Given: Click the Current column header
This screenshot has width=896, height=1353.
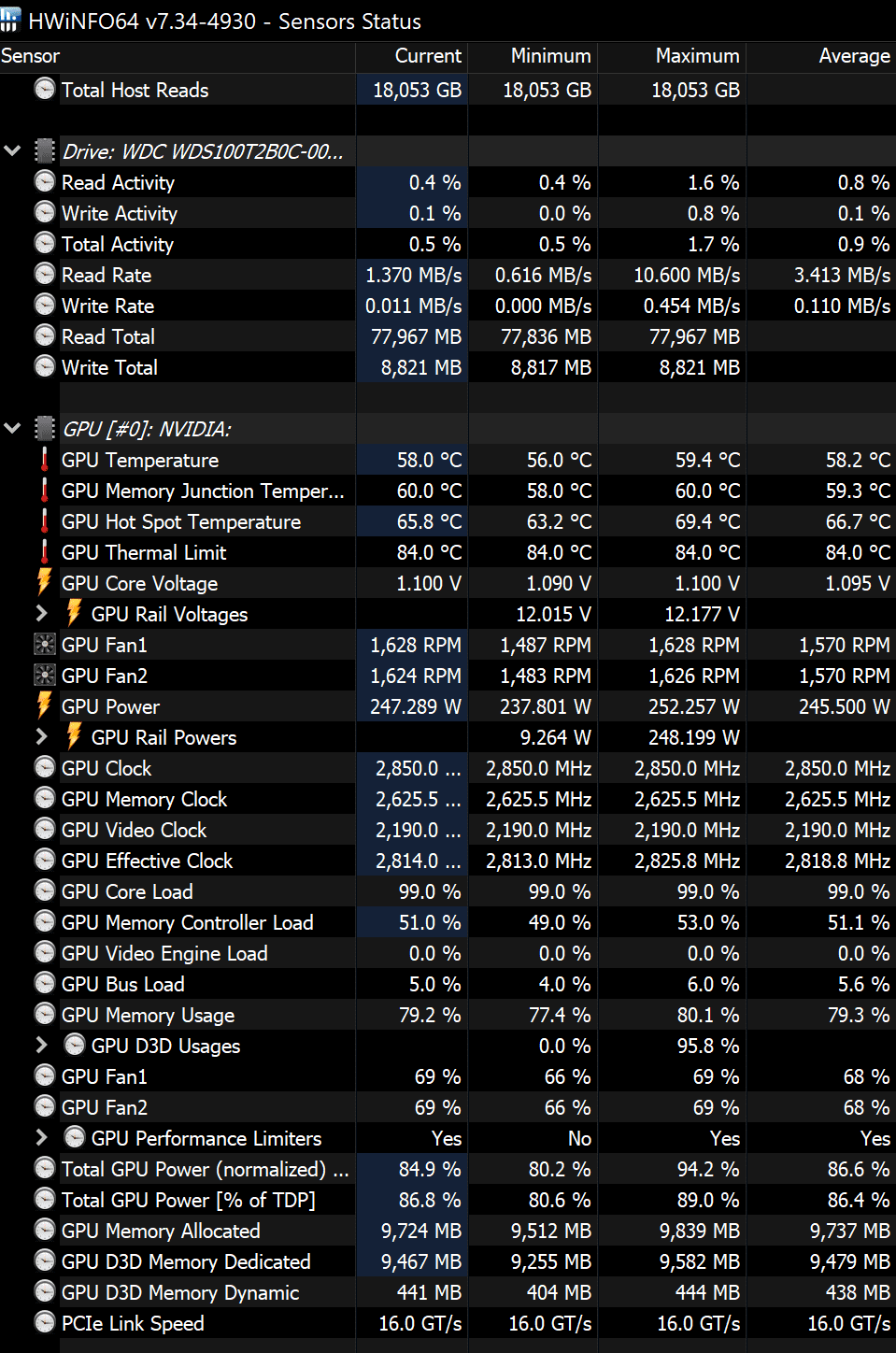Looking at the screenshot, I should (411, 56).
